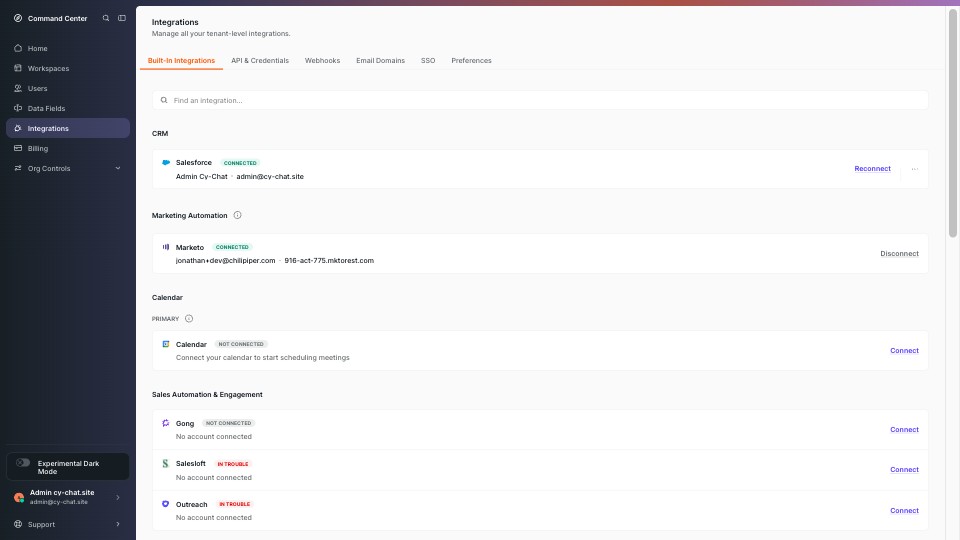Click magnifier icon in integration search field
960x540 pixels.
[163, 100]
